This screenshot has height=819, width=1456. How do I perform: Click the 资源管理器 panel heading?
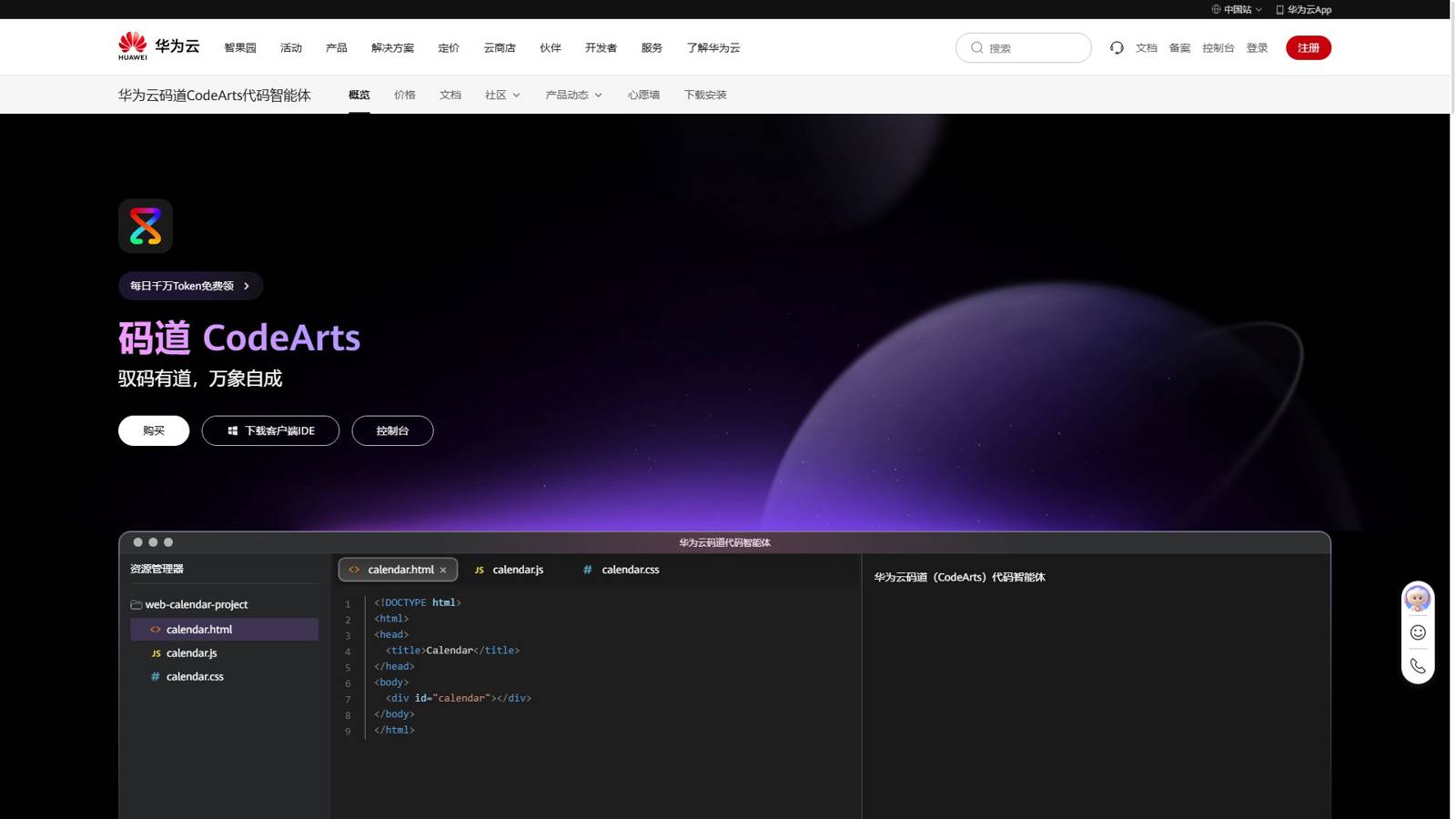point(157,569)
